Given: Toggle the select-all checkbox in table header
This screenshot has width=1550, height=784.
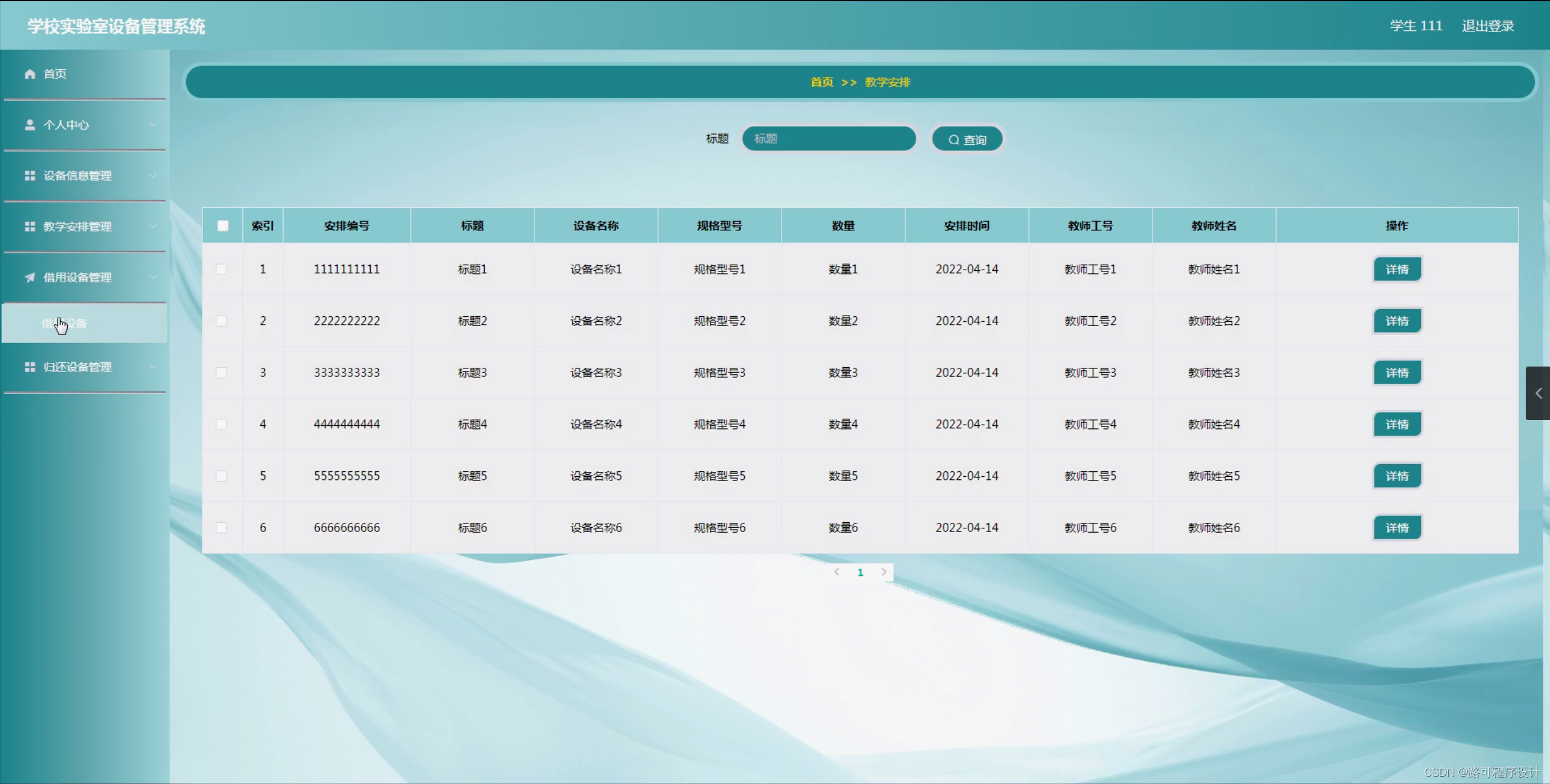Looking at the screenshot, I should click(223, 226).
